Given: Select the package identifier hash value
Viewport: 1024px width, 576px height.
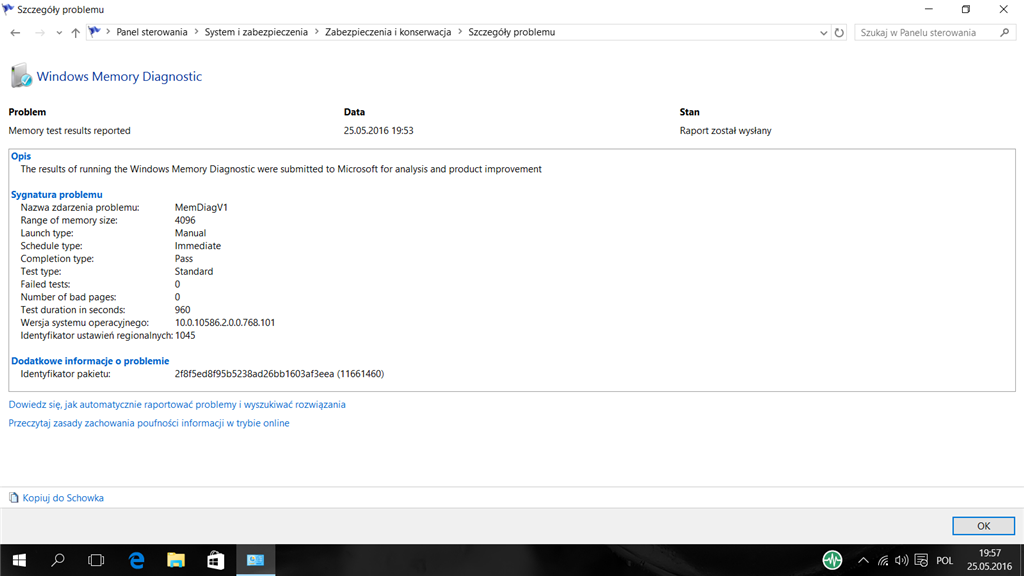Looking at the screenshot, I should point(279,374).
